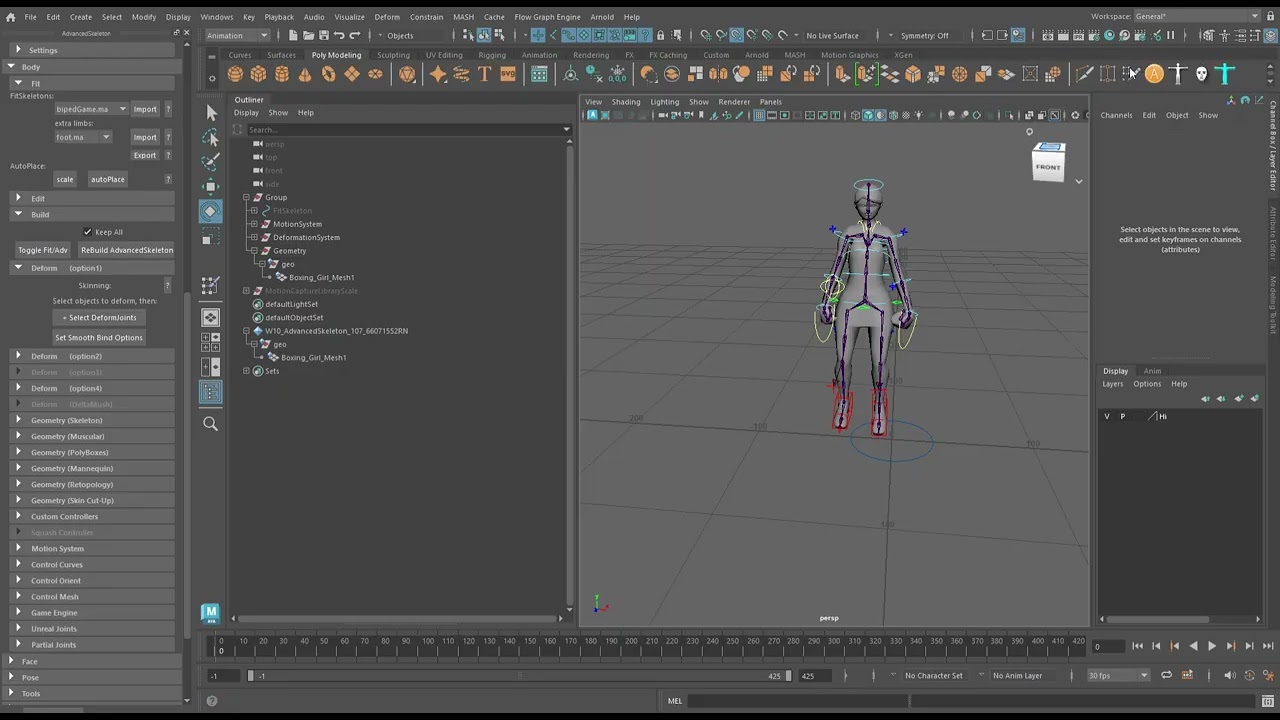Click the autoPlace button
The width and height of the screenshot is (1280, 720).
(x=108, y=179)
